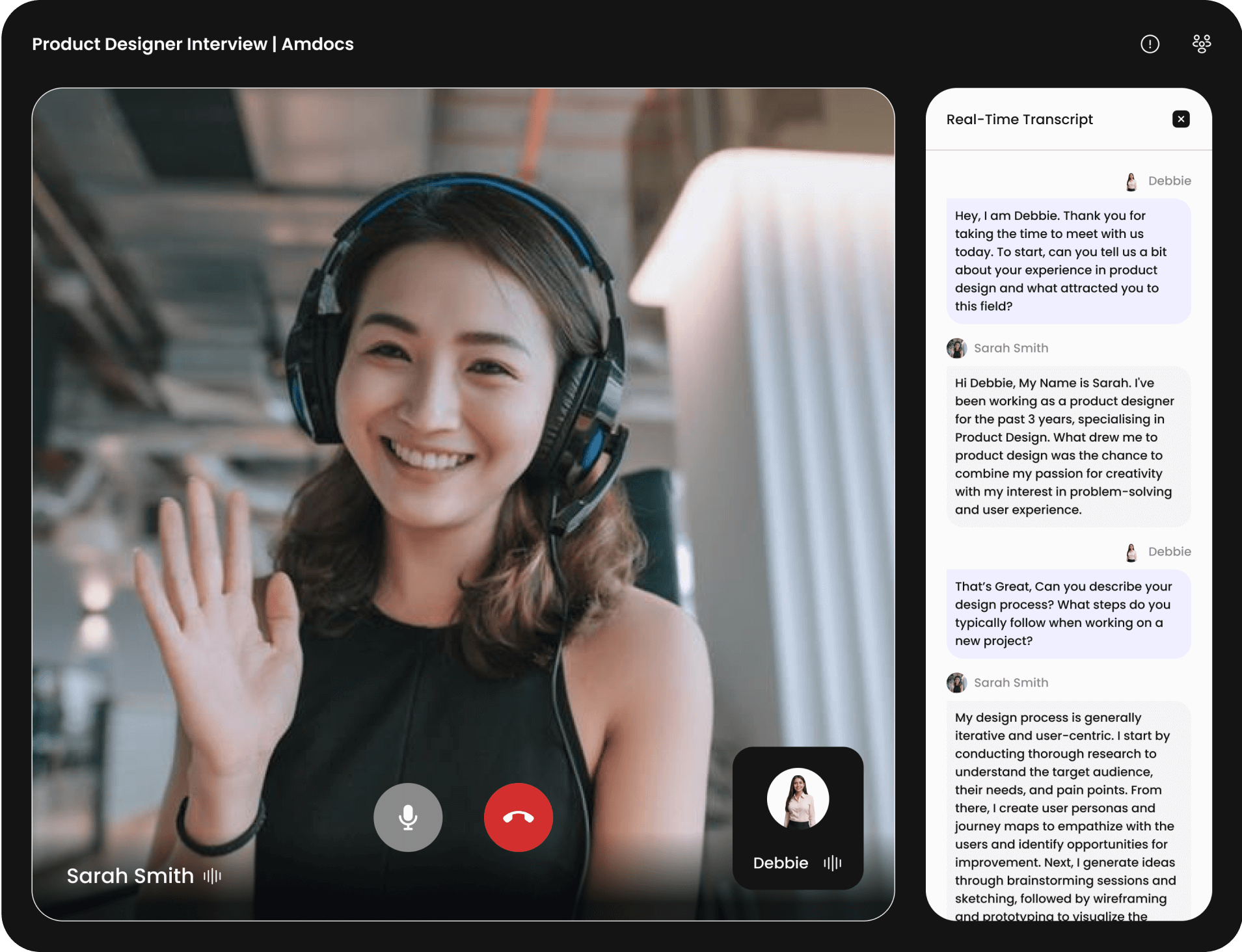
Task: Open the participants list icon
Action: point(1201,44)
